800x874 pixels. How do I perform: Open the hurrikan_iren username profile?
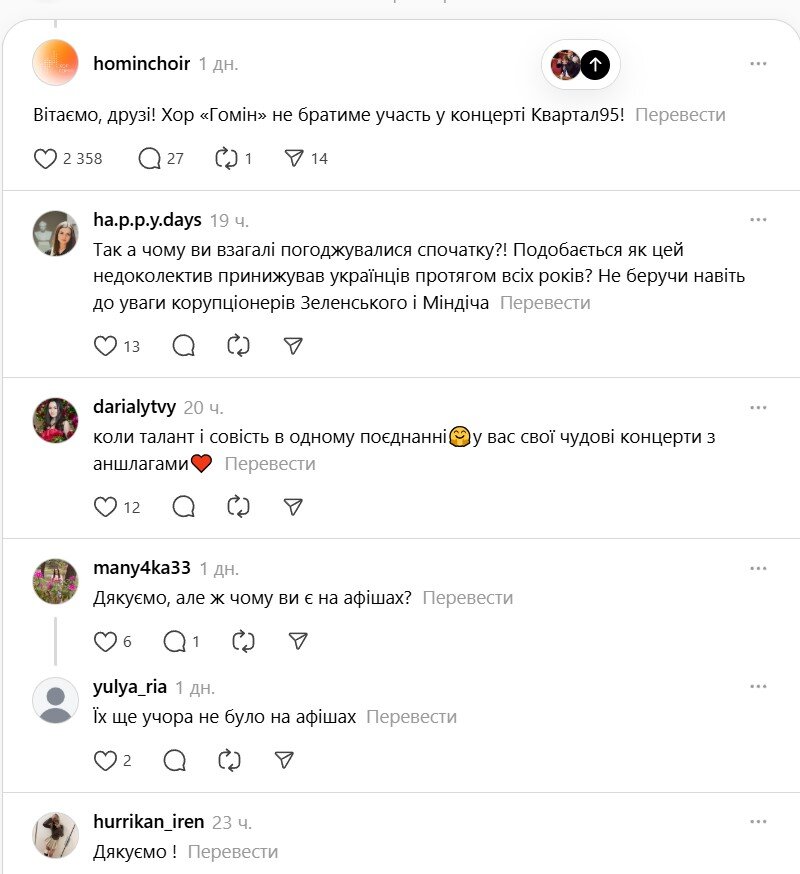148,822
